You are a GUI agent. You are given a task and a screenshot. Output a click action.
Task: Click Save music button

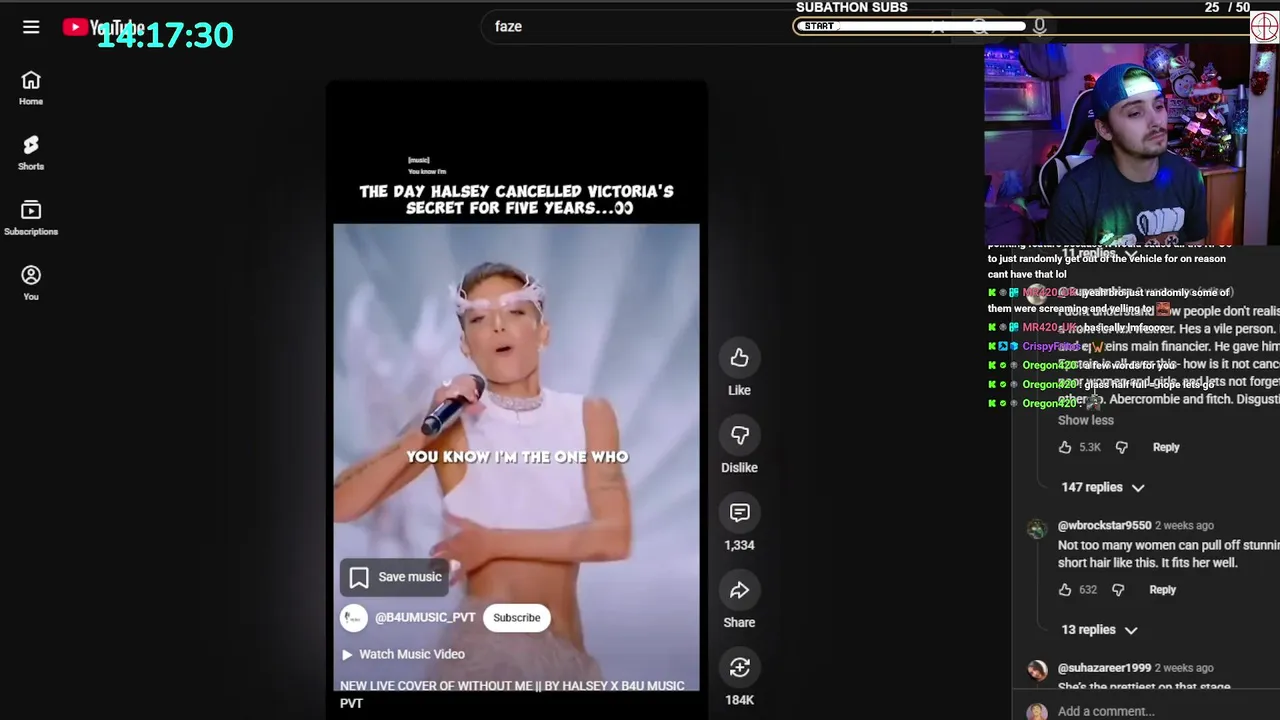click(396, 577)
